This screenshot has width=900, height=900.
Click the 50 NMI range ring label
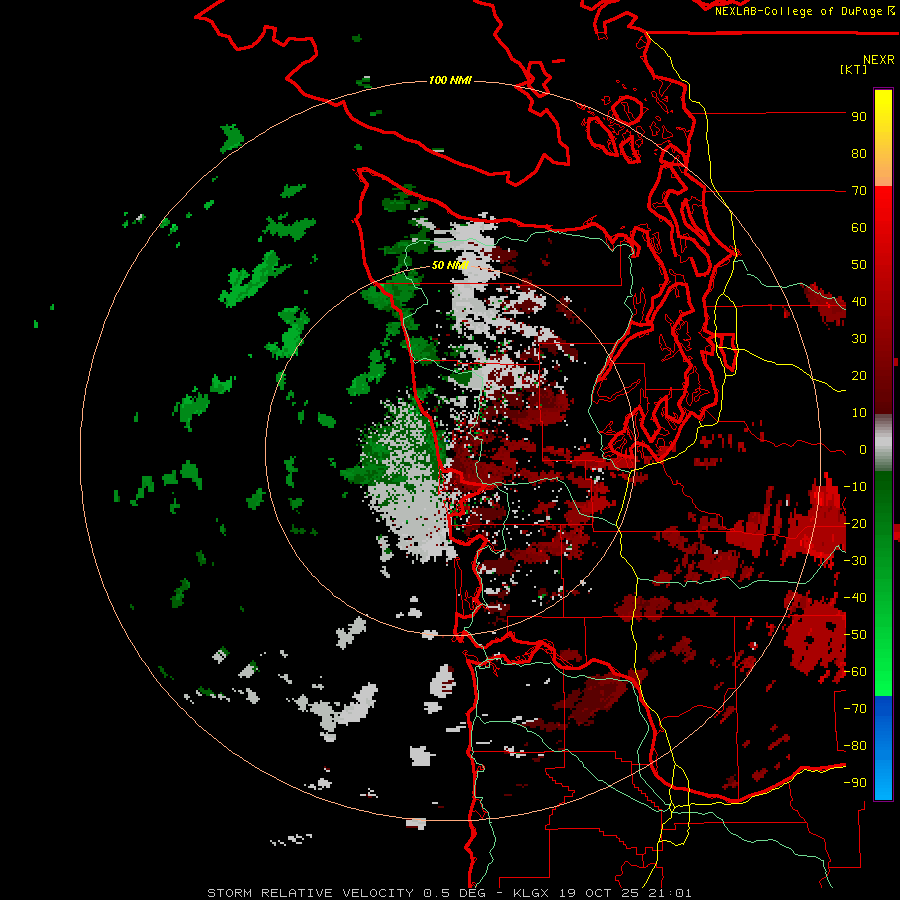point(451,265)
